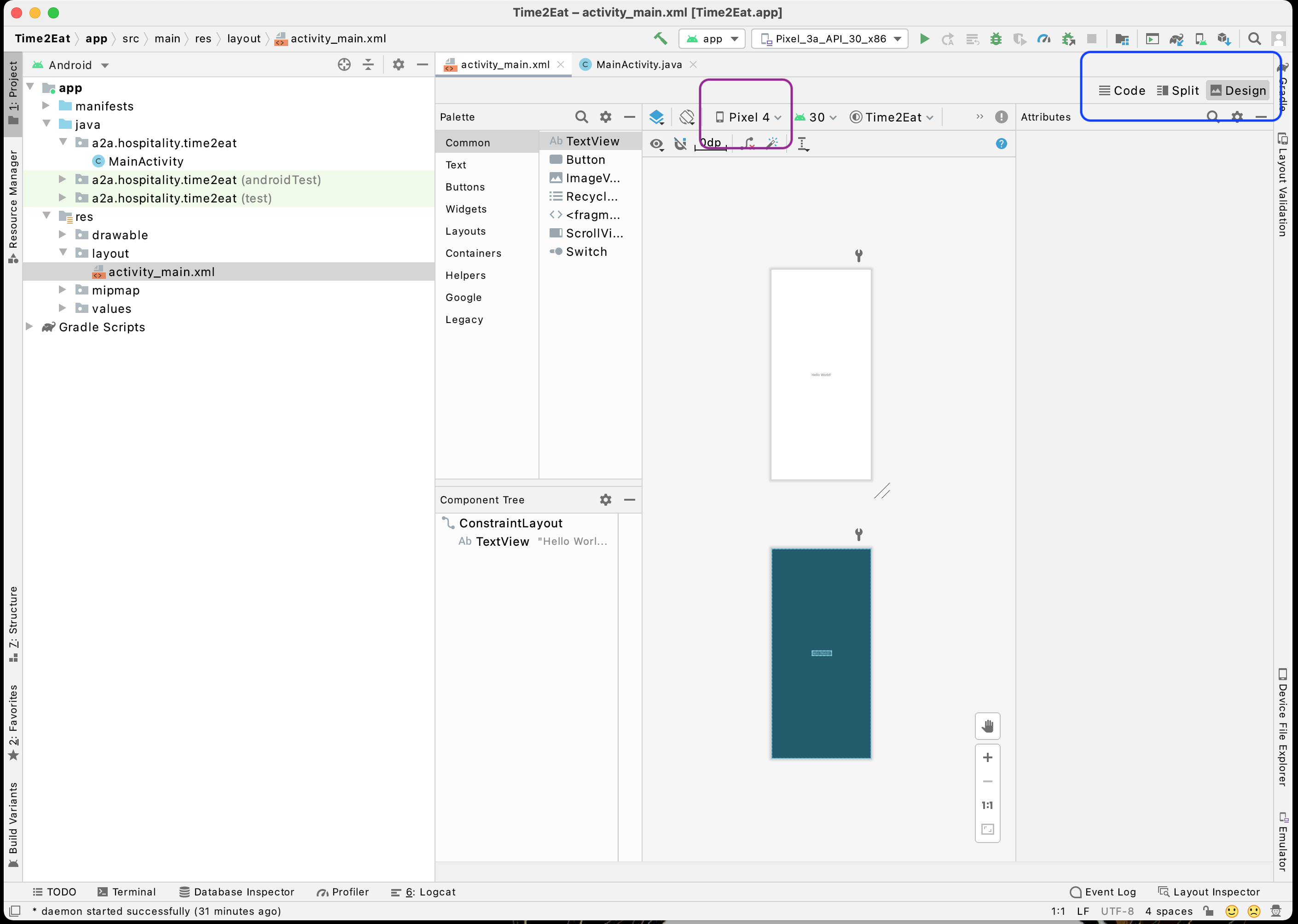Click the orientation for preview icon
1298x924 pixels.
click(687, 117)
